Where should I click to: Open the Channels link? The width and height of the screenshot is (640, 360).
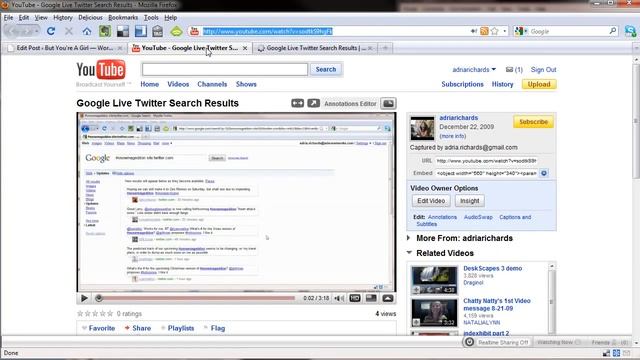coord(212,84)
